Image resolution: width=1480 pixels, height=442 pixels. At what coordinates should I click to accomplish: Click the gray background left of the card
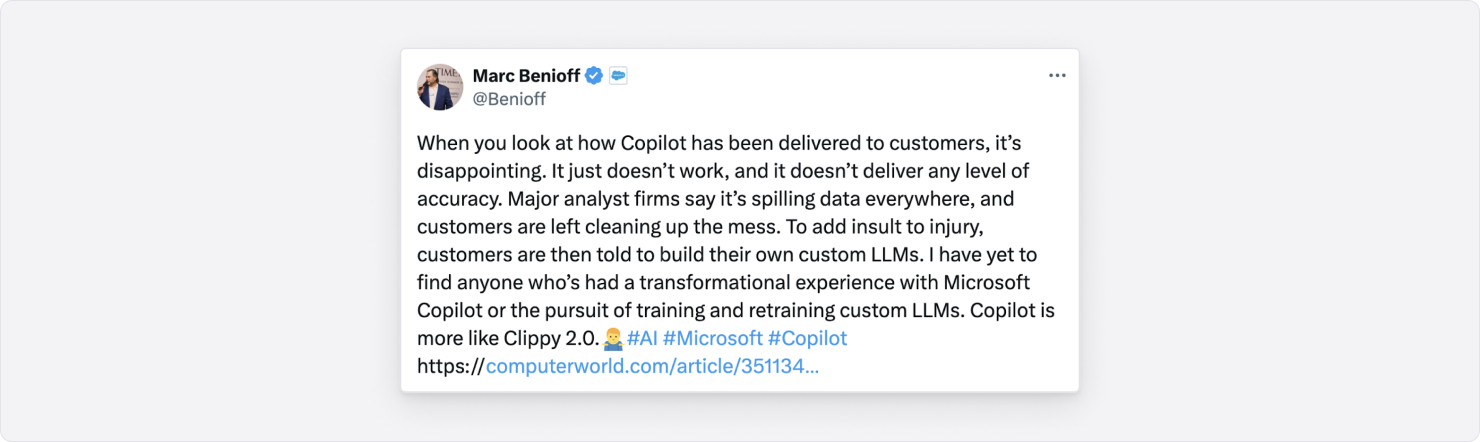tap(200, 220)
